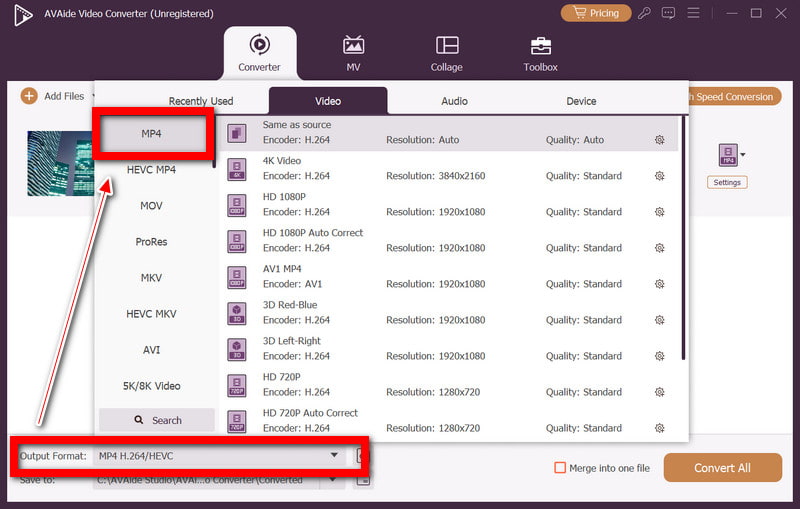
Task: Click the Same as source preset icon
Action: click(x=237, y=134)
